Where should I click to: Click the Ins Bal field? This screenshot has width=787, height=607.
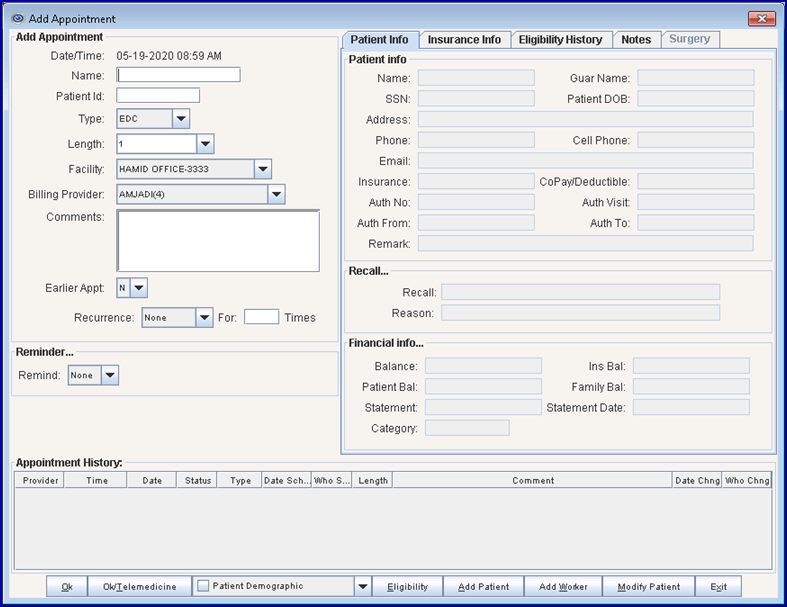click(691, 366)
